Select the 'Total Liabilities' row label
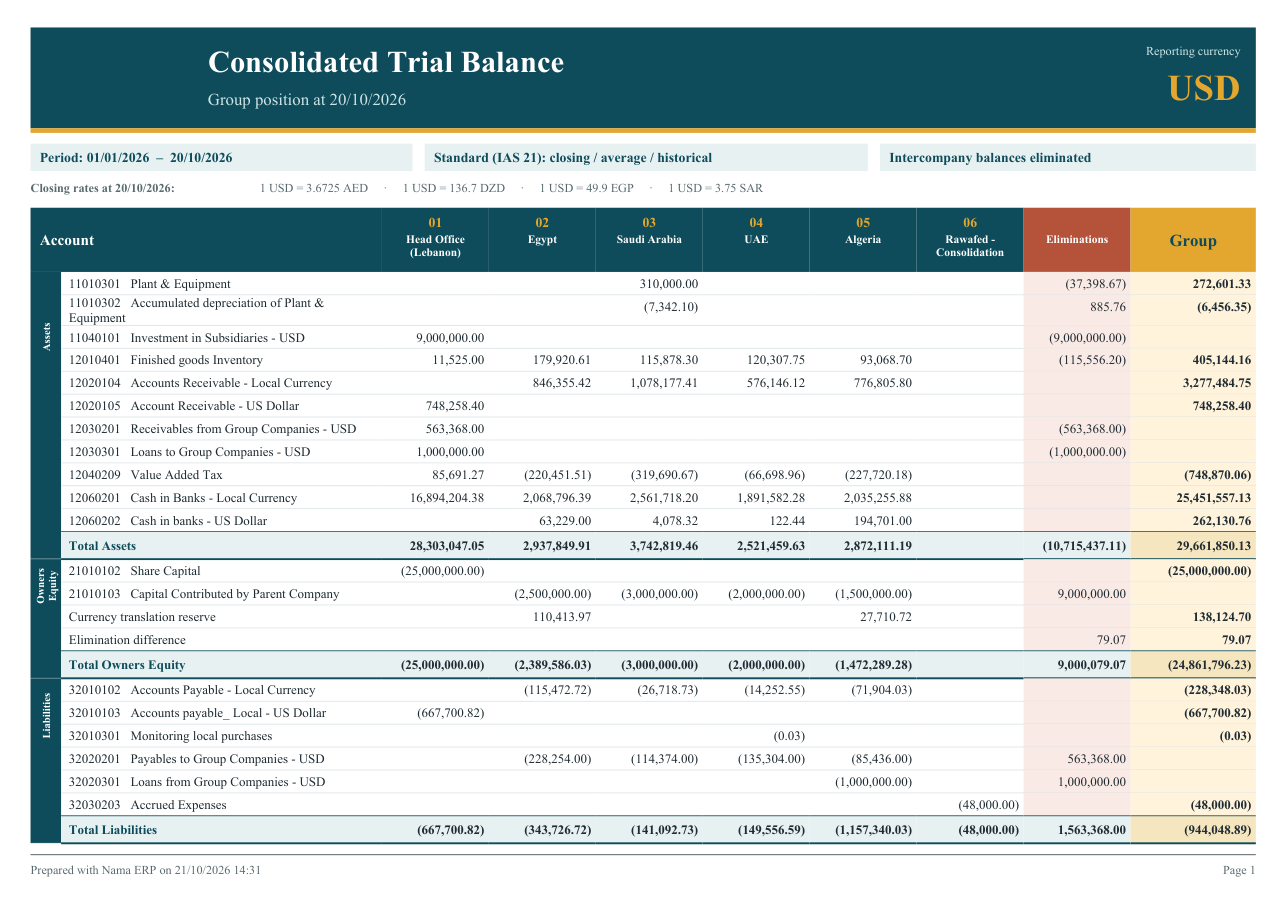The image size is (1287, 910). [113, 830]
